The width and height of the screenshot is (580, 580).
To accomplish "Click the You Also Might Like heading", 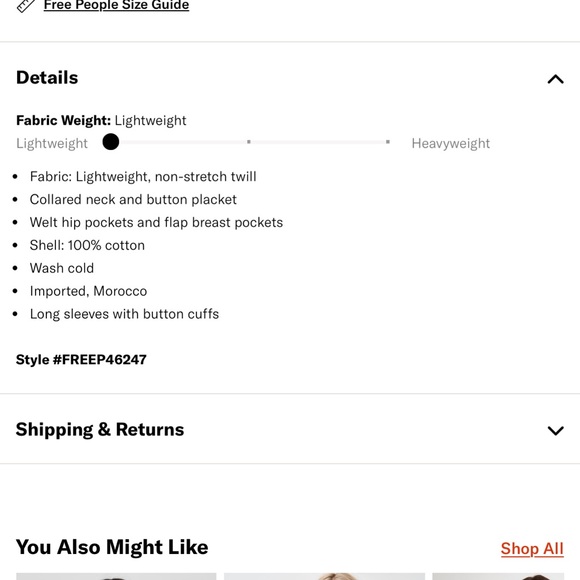I will click(x=112, y=547).
